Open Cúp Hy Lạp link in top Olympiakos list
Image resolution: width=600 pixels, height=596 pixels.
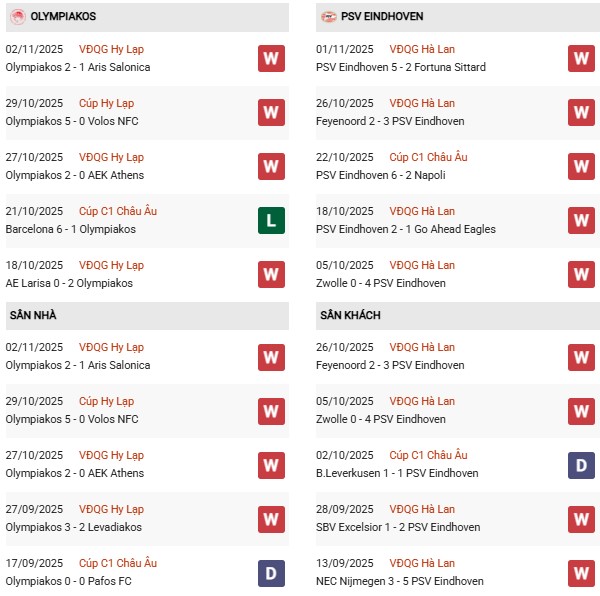(106, 103)
